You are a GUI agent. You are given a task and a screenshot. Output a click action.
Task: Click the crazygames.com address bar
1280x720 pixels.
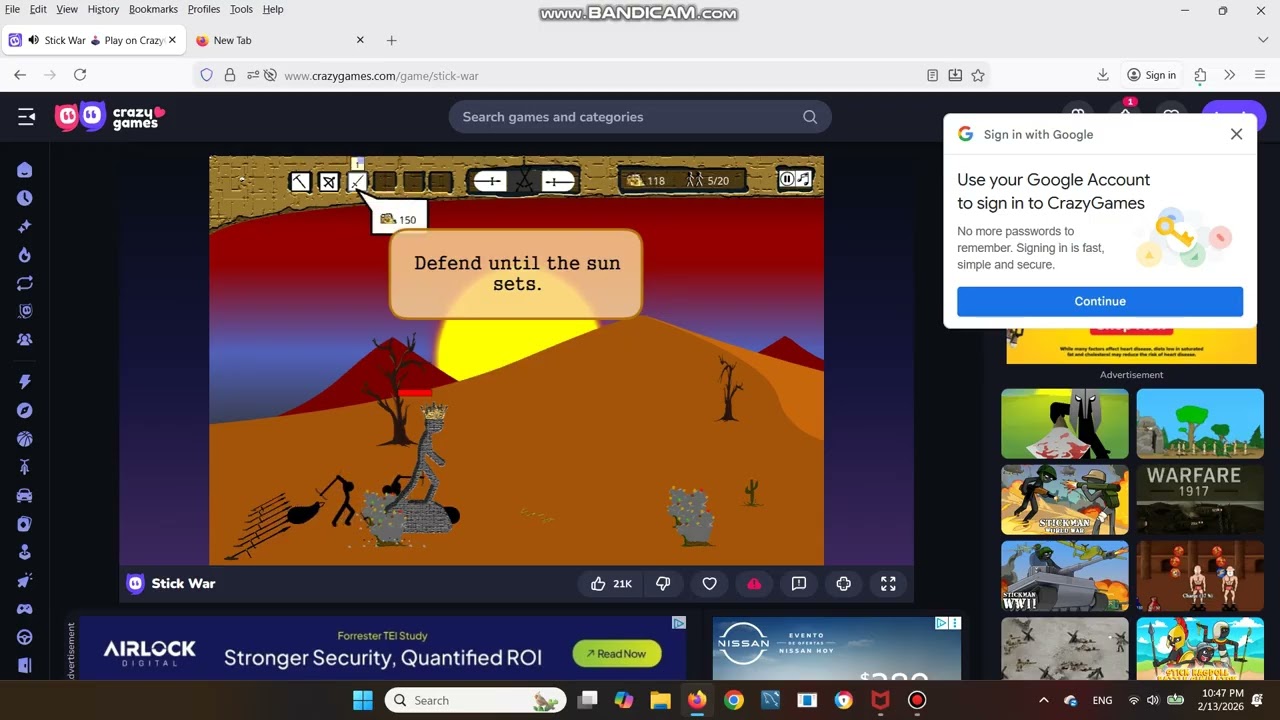point(590,75)
